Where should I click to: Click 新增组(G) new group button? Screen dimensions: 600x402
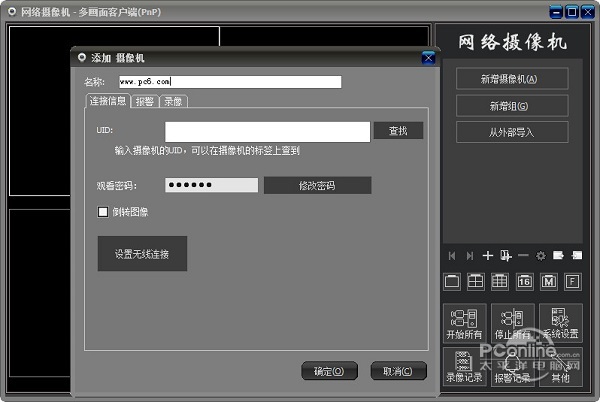coord(512,106)
